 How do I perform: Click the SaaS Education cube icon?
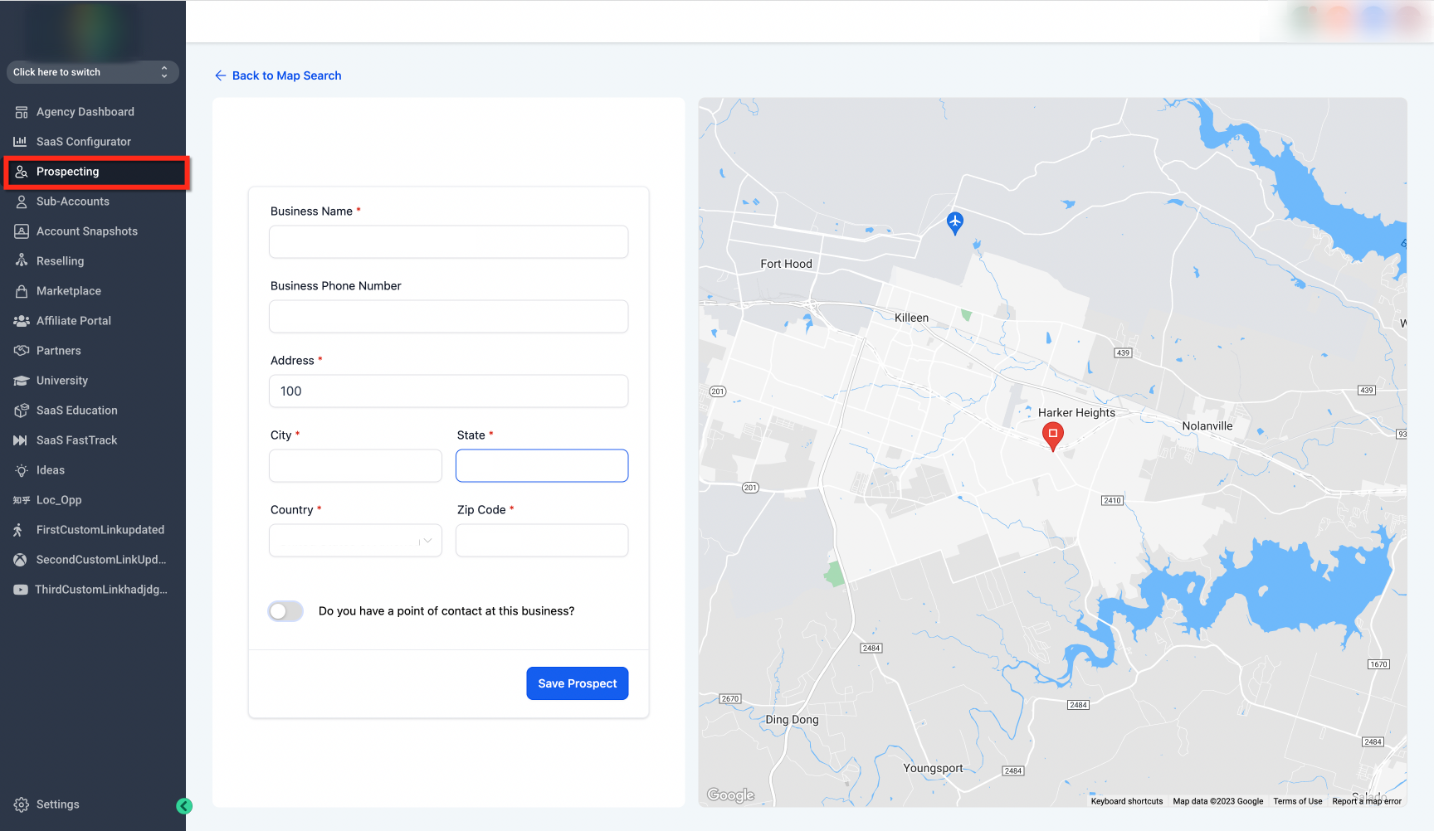(21, 411)
